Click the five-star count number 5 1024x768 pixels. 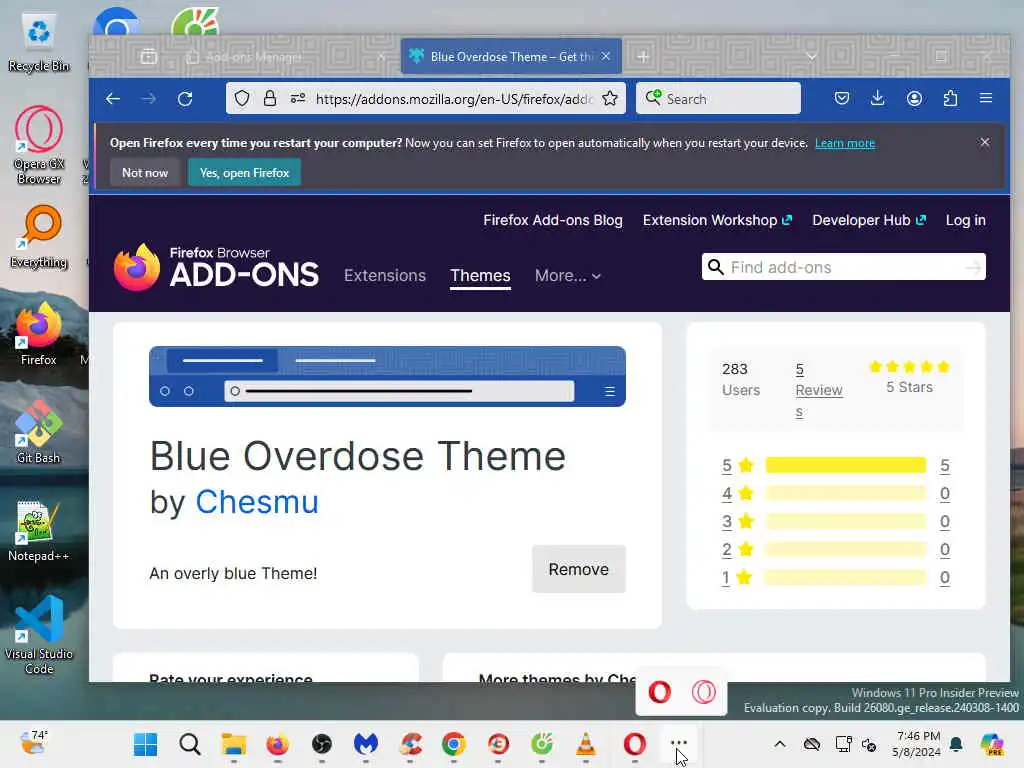coord(944,466)
